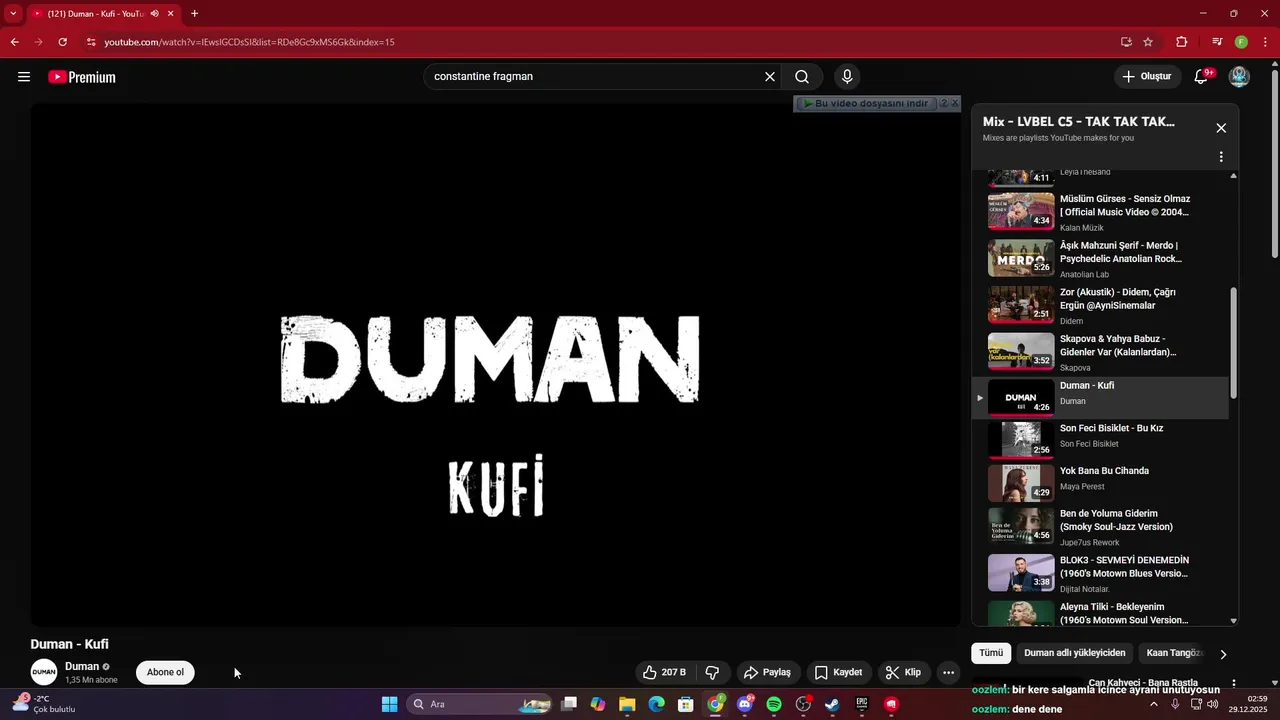Like the video showing 207 B
Screen dimensions: 1280x720
[x=665, y=672]
